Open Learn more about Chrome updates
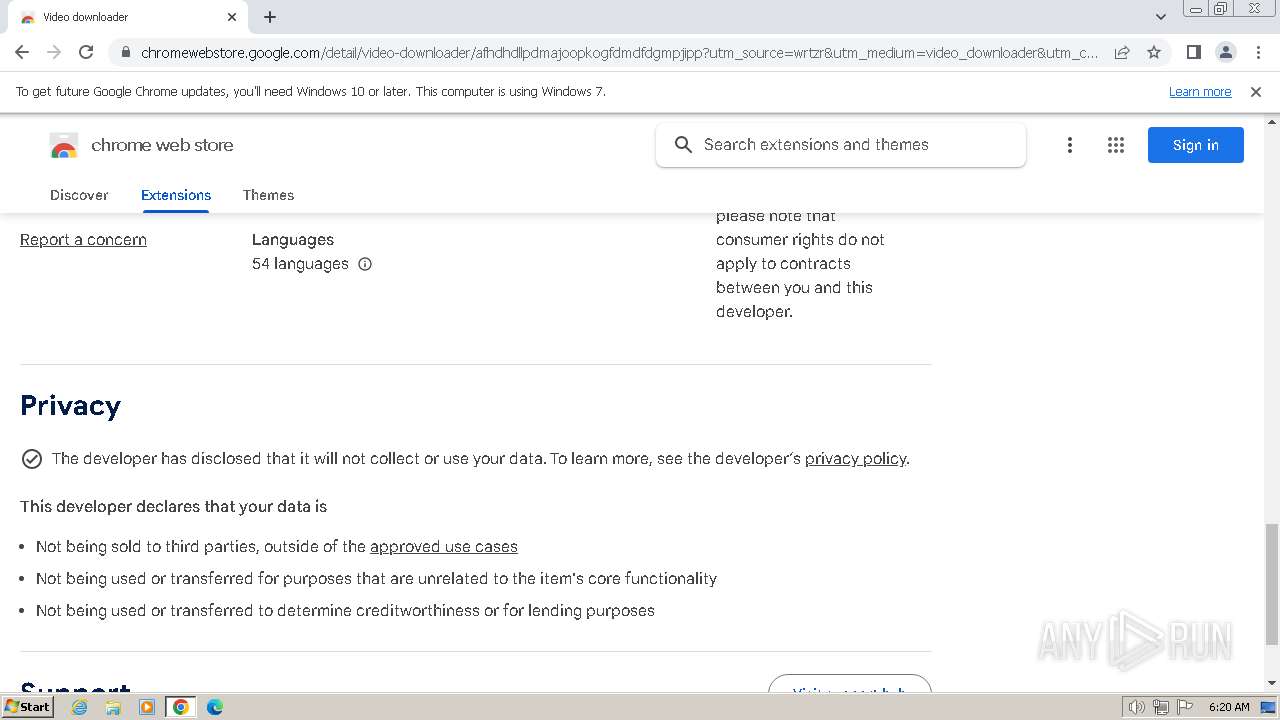The width and height of the screenshot is (1280, 720). click(1200, 91)
